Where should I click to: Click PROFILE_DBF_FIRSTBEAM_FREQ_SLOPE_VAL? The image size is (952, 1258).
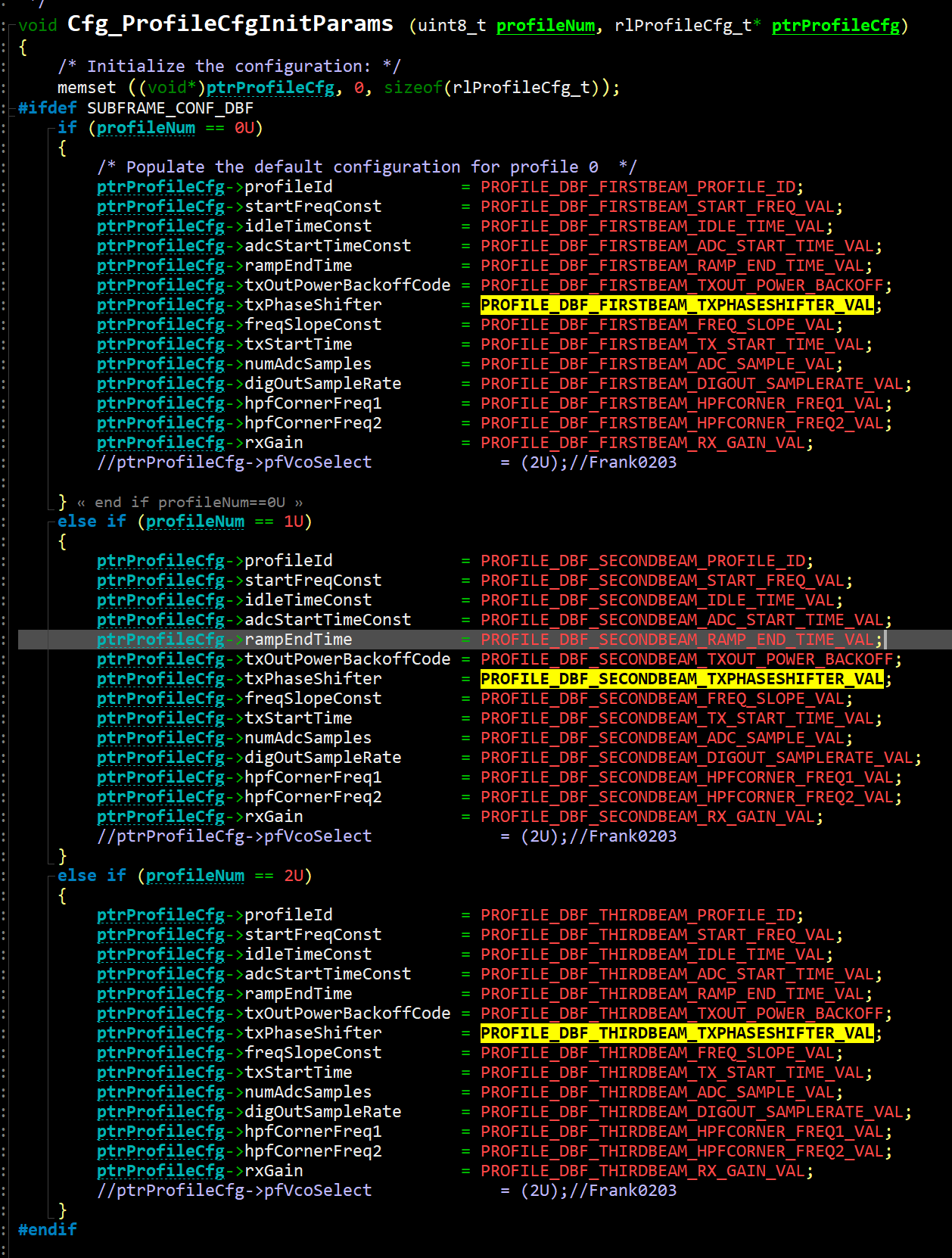point(658,325)
